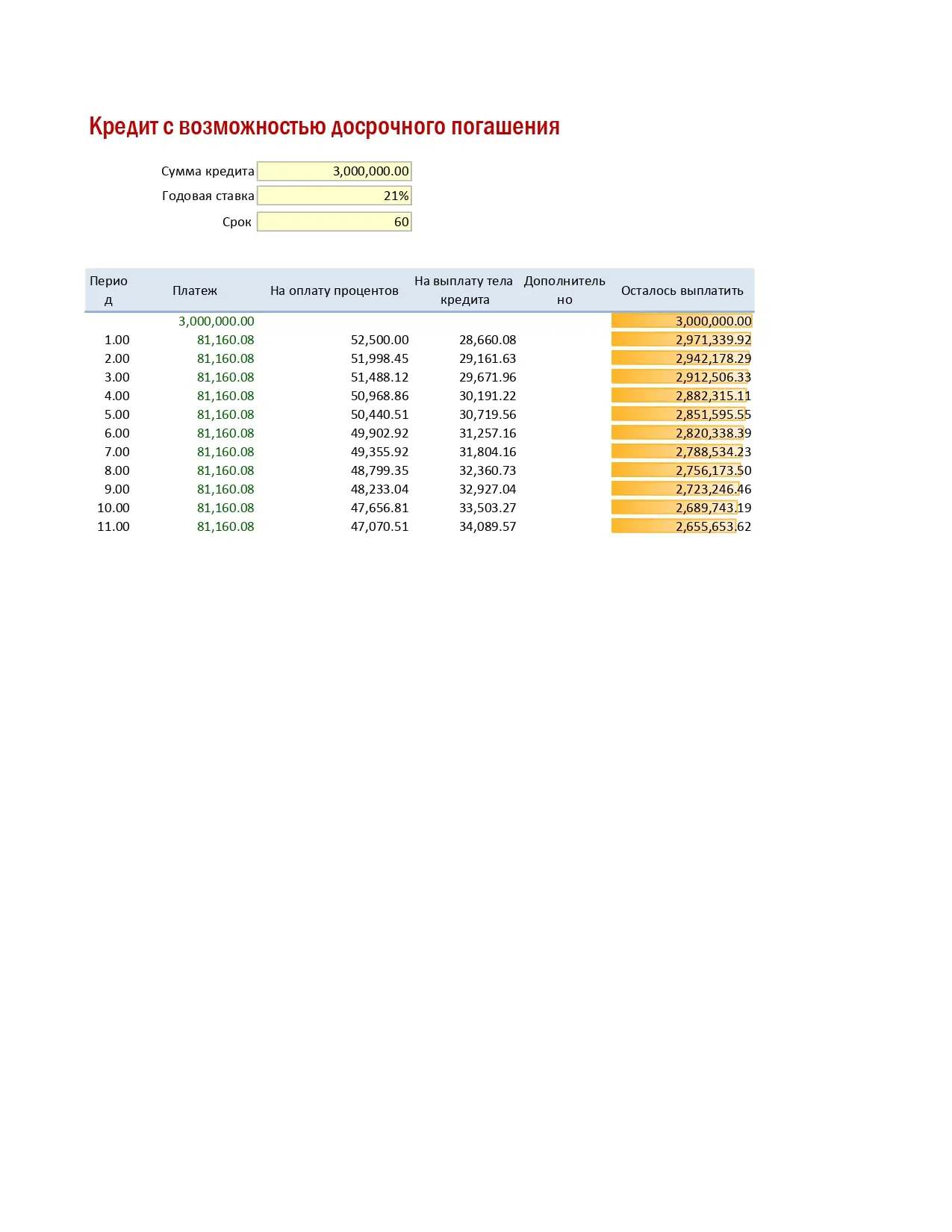Click the balance cell 2,882,315.11
Screen dimensions: 952x1232
point(682,396)
